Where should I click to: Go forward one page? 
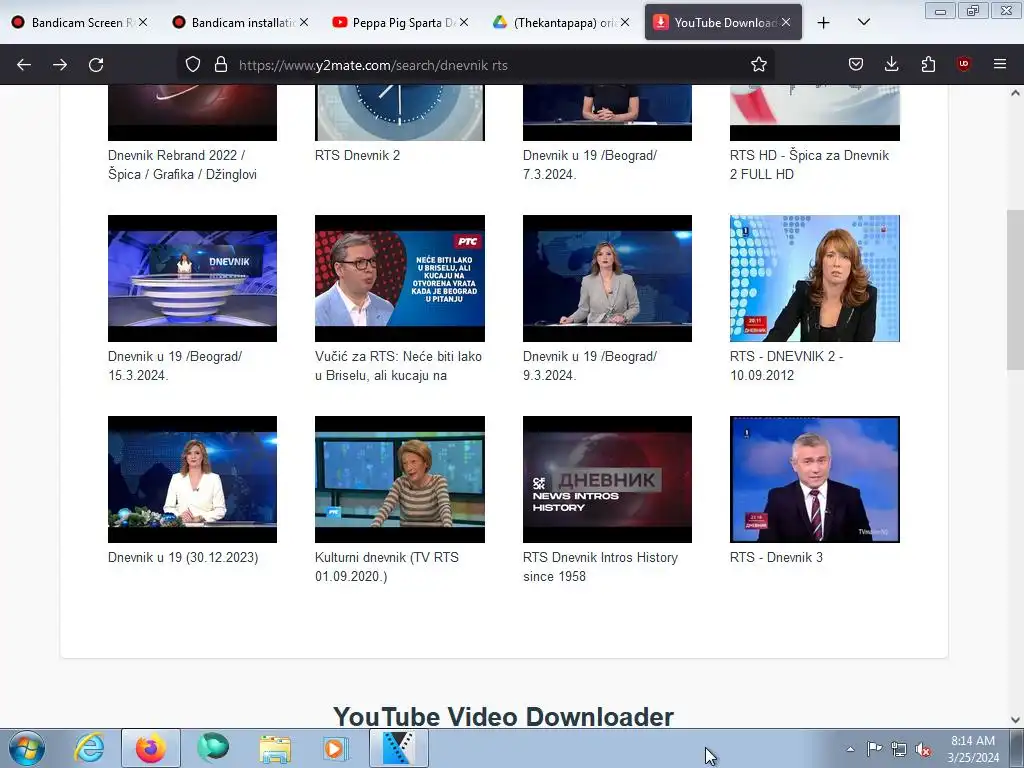[60, 65]
